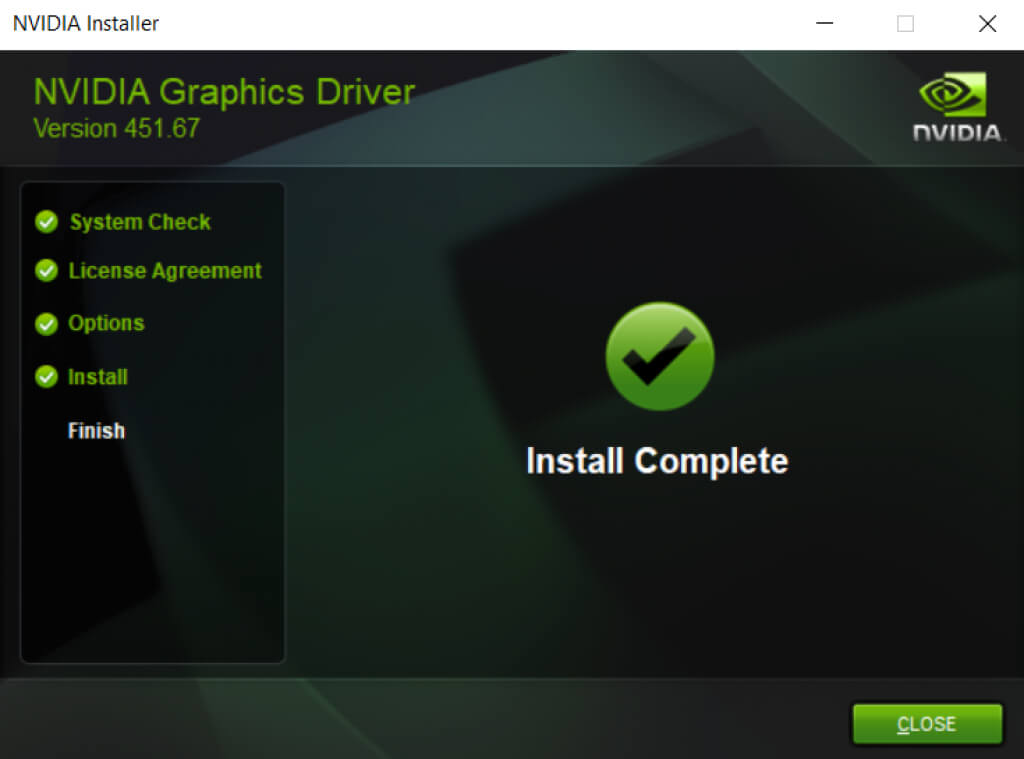Image resolution: width=1024 pixels, height=759 pixels.
Task: Close the window using the title bar X
Action: (x=987, y=24)
